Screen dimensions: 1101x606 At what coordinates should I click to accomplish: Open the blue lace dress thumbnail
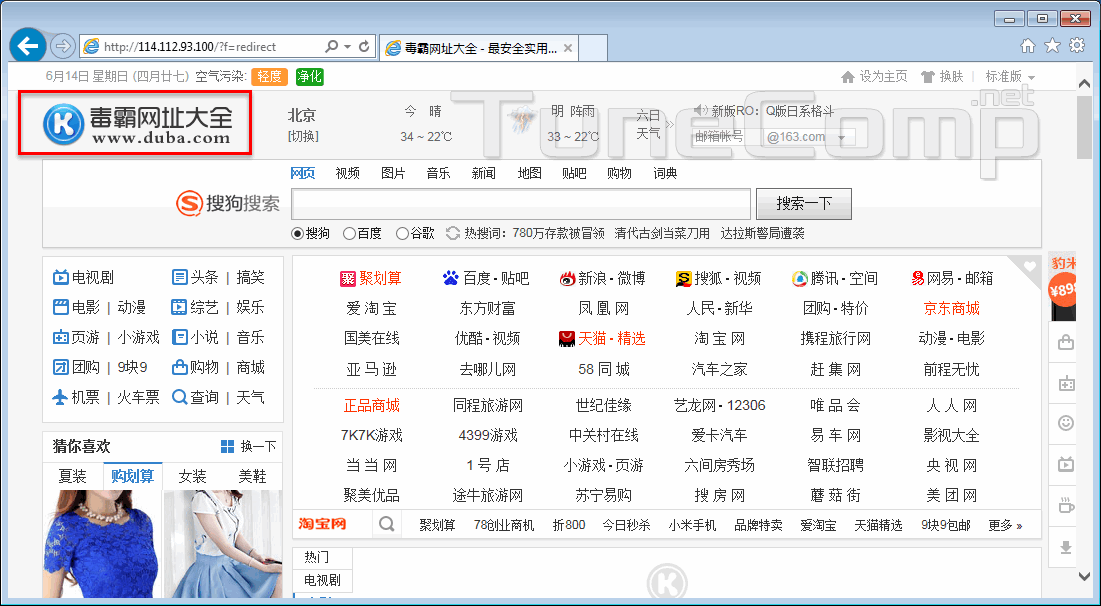[102, 544]
